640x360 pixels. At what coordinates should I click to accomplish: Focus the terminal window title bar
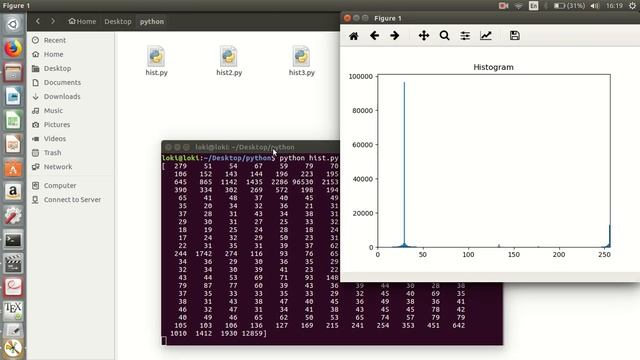pos(251,147)
